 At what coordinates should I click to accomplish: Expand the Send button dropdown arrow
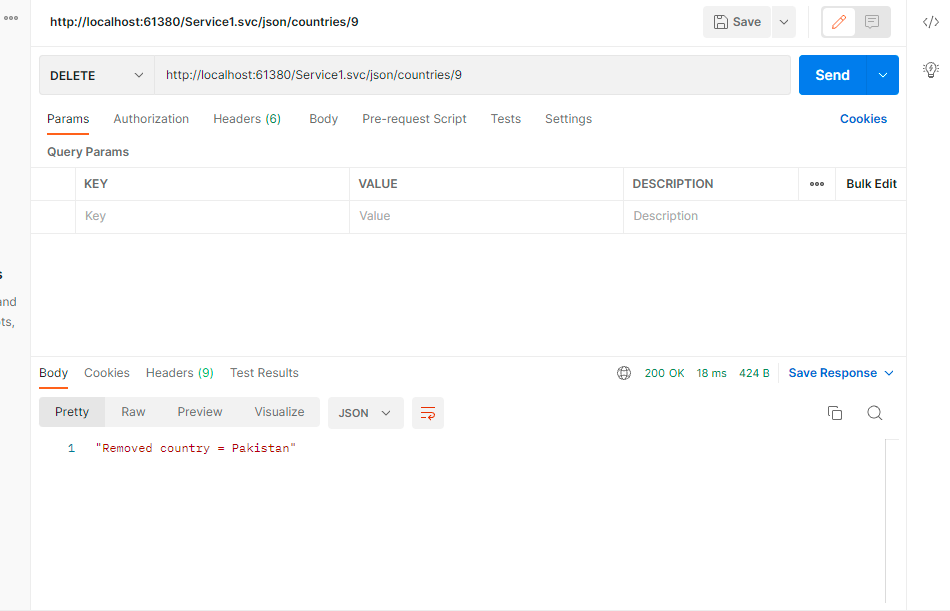[x=883, y=75]
